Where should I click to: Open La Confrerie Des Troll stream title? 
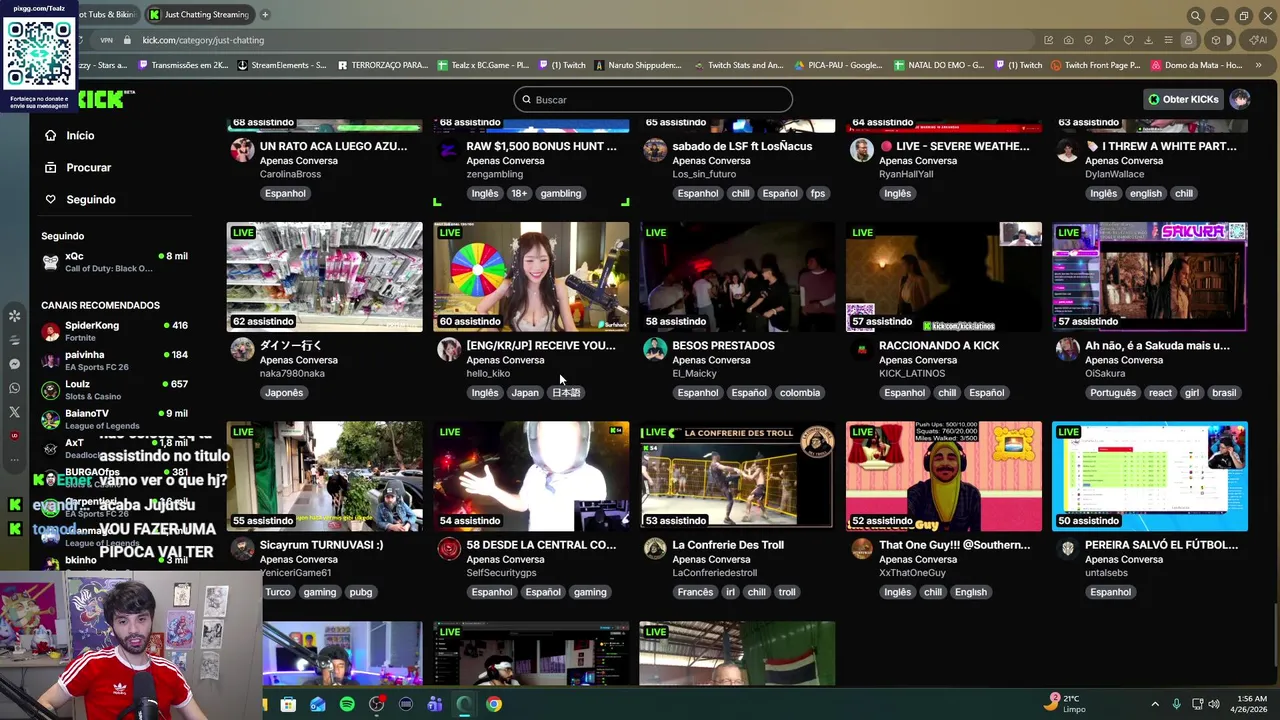click(728, 545)
